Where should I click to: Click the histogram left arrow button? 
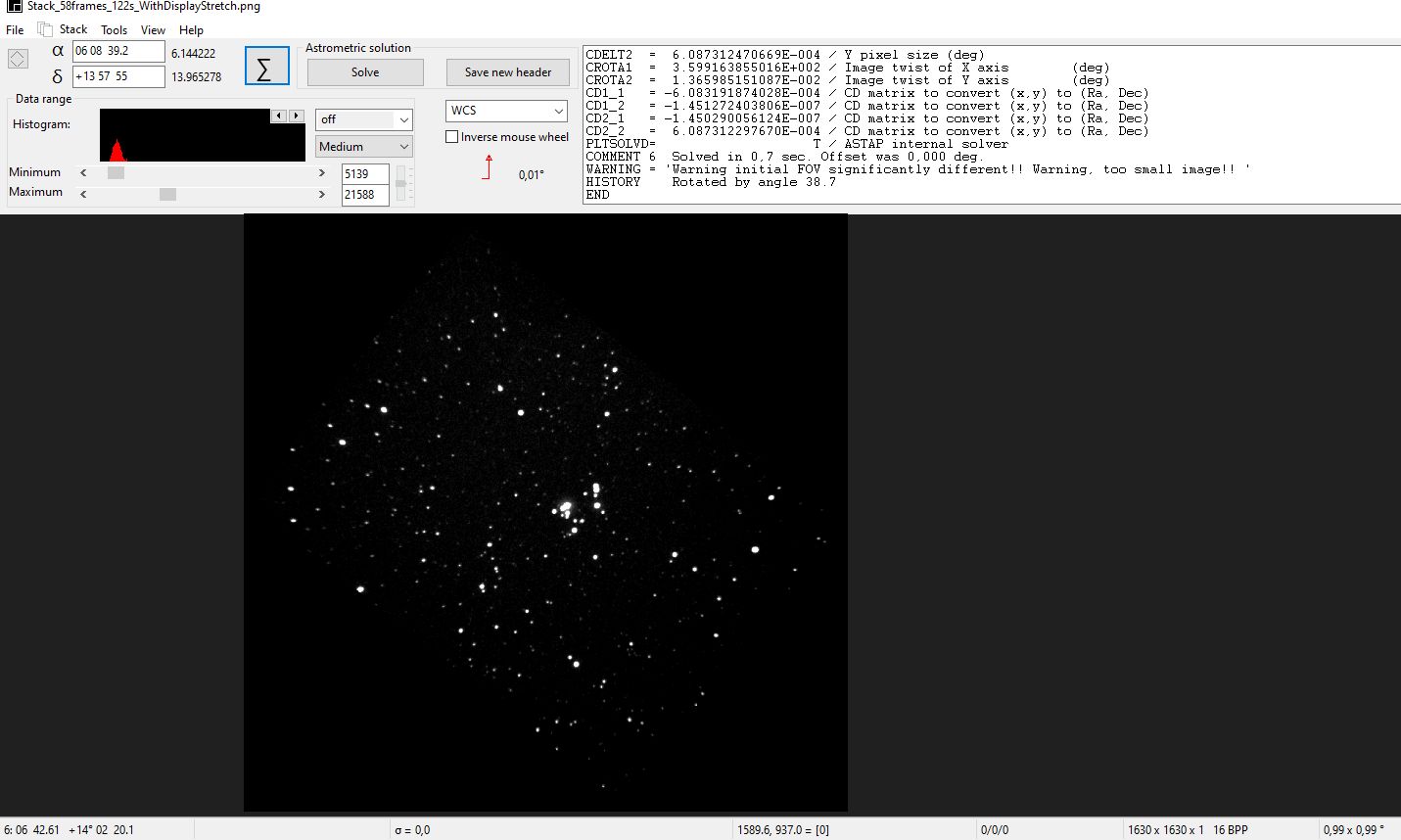pos(279,116)
